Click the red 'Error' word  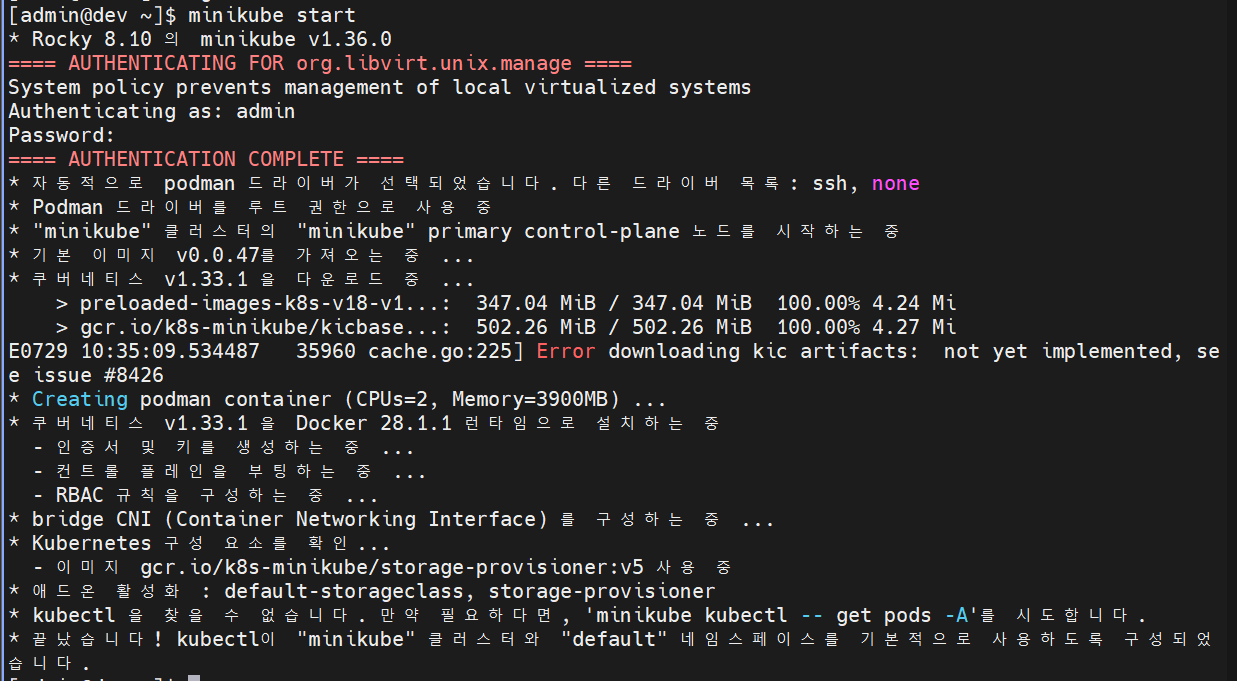[566, 351]
